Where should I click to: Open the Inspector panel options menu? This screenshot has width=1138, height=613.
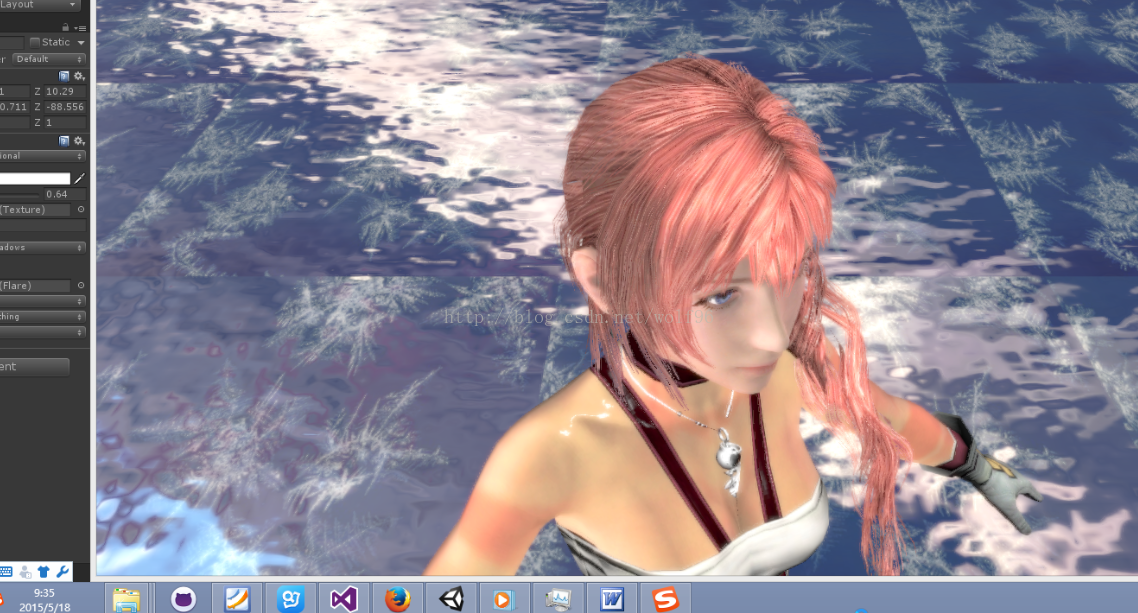81,28
